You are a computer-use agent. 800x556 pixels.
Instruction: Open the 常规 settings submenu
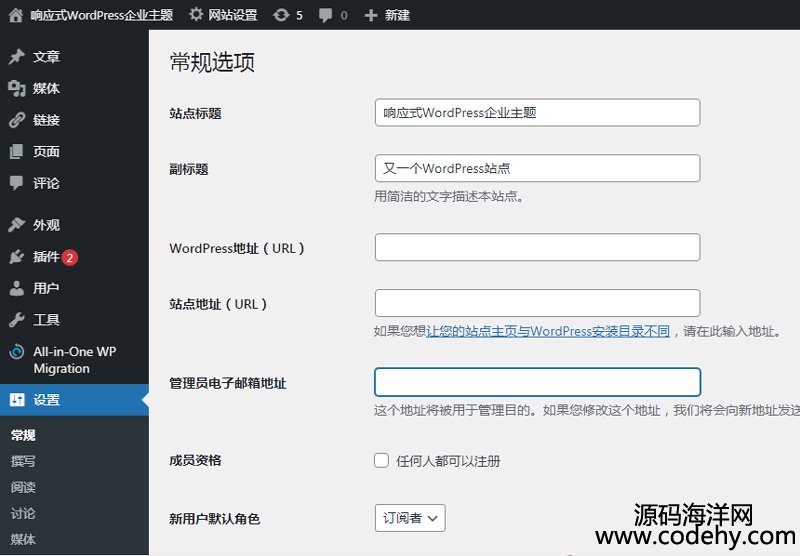click(x=23, y=435)
